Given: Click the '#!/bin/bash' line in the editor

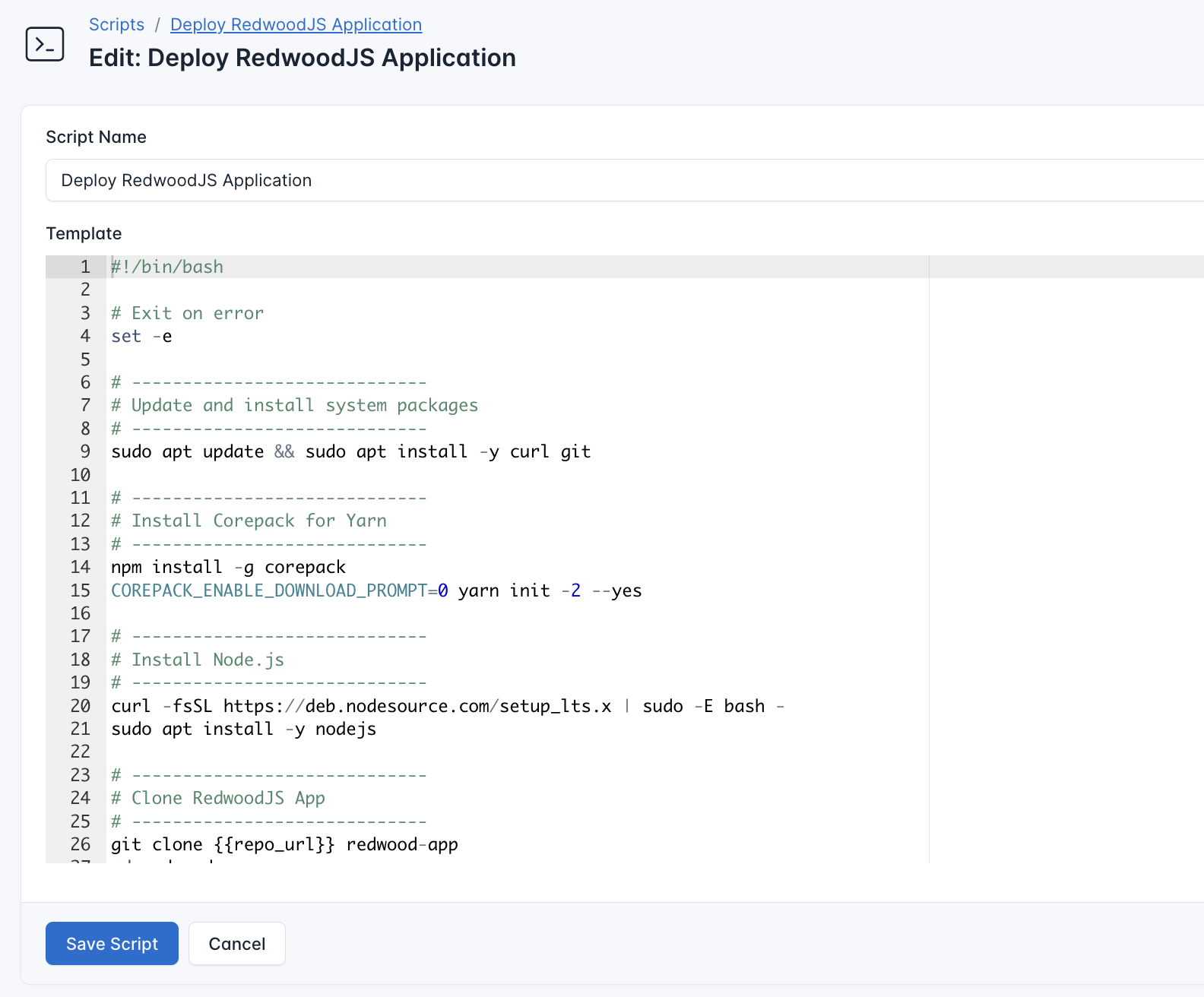Looking at the screenshot, I should [167, 267].
